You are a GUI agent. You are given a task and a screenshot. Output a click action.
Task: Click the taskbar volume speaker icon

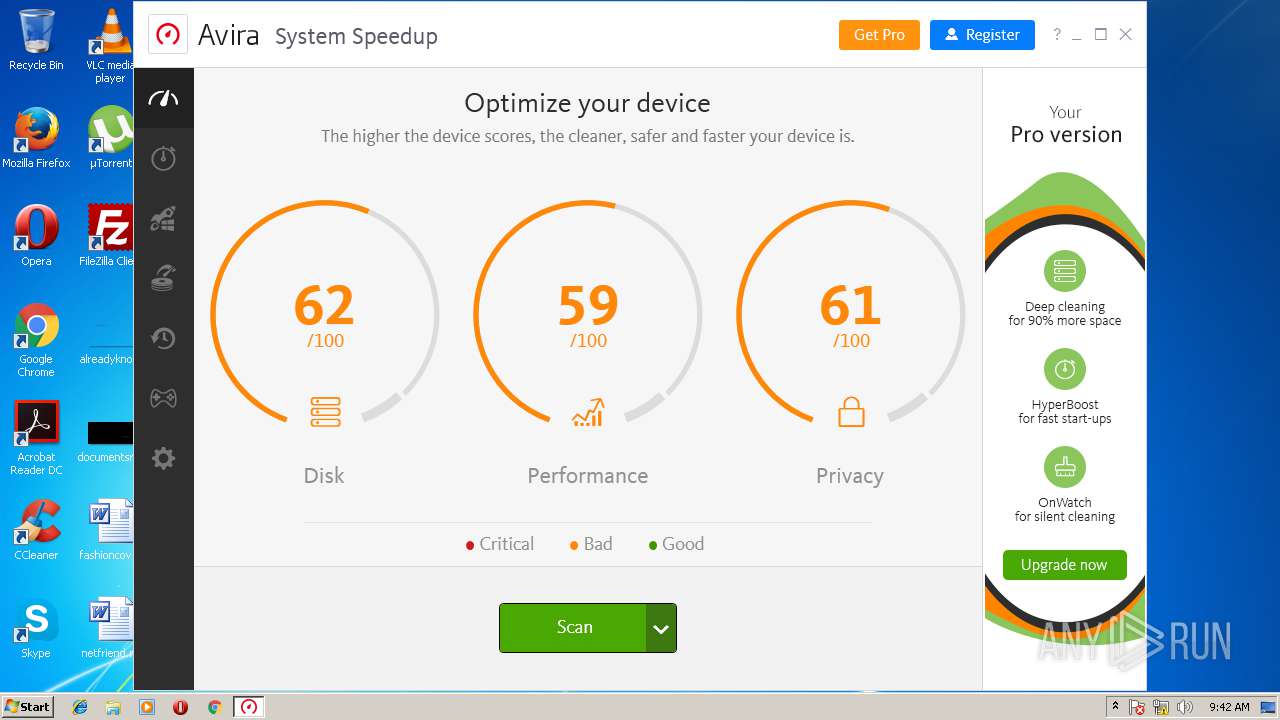tap(1186, 707)
